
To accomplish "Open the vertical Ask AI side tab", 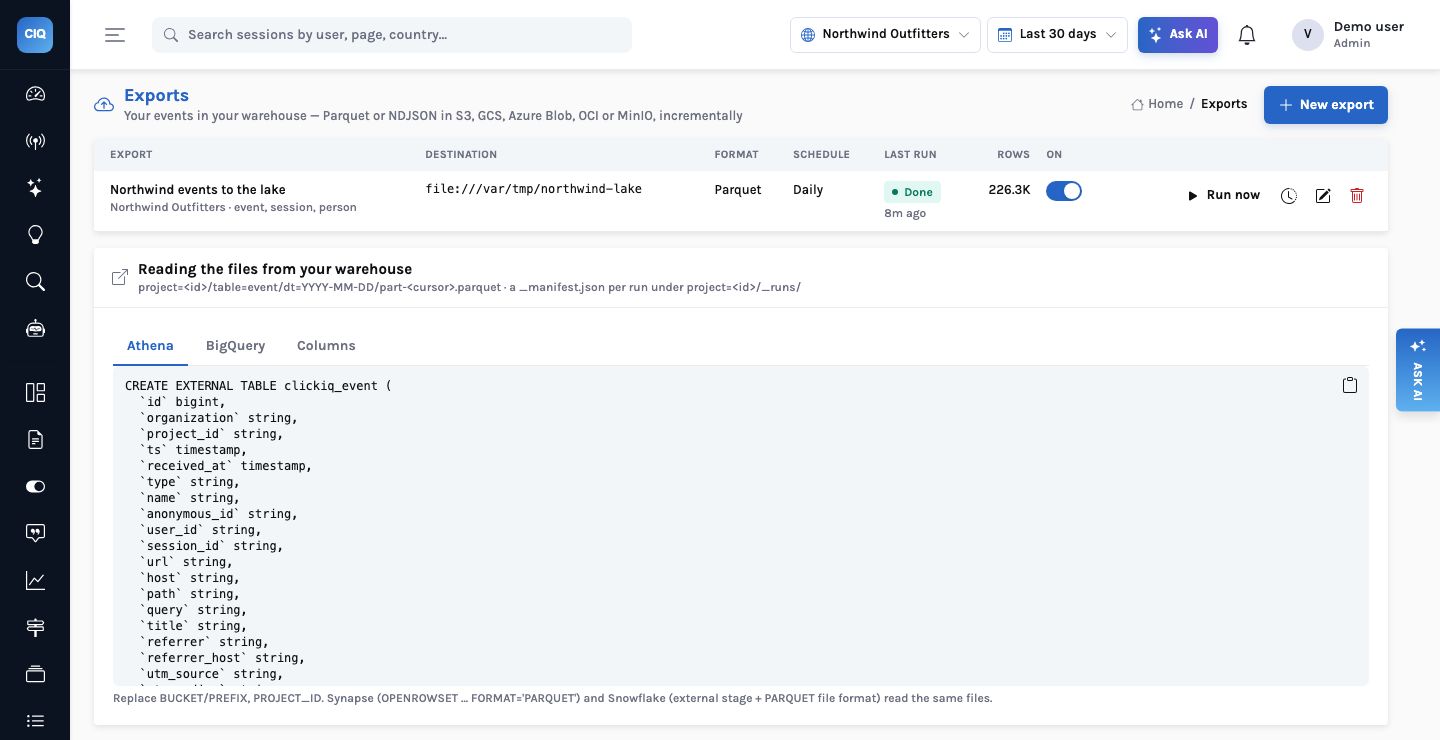I will click(1418, 370).
